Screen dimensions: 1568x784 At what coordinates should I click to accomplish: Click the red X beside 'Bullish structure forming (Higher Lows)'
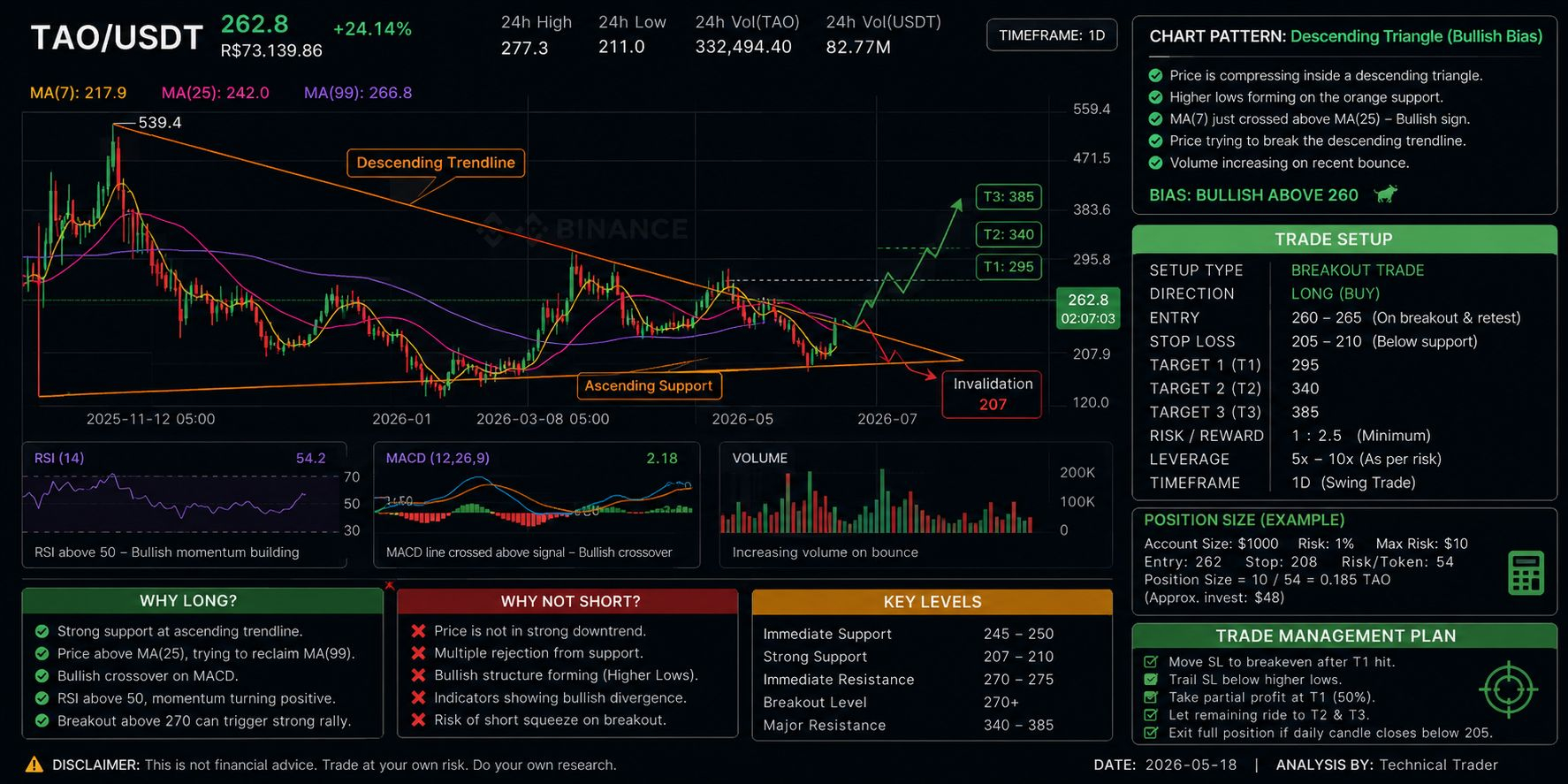(419, 675)
